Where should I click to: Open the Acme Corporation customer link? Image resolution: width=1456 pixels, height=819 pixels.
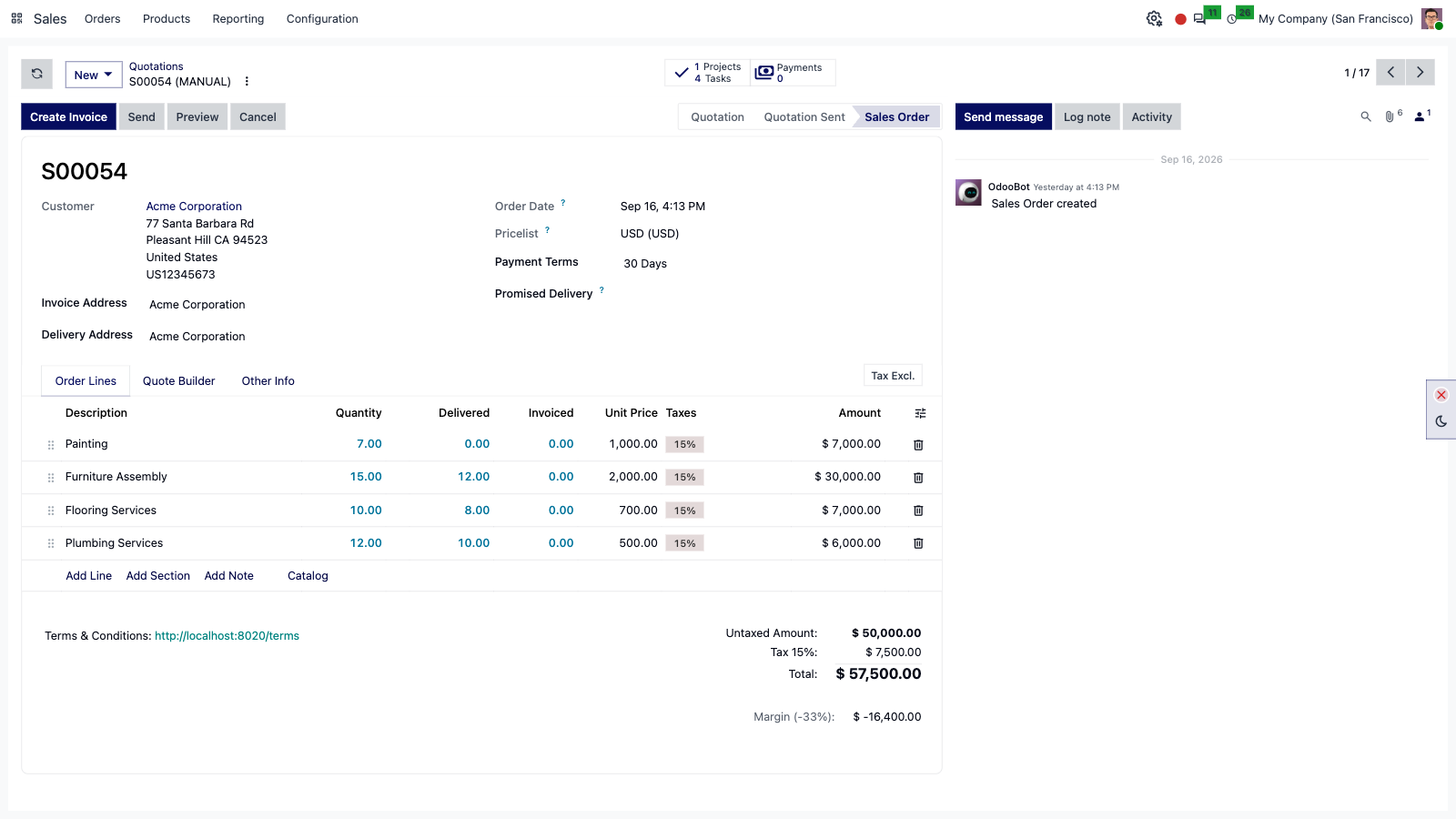[x=194, y=207]
